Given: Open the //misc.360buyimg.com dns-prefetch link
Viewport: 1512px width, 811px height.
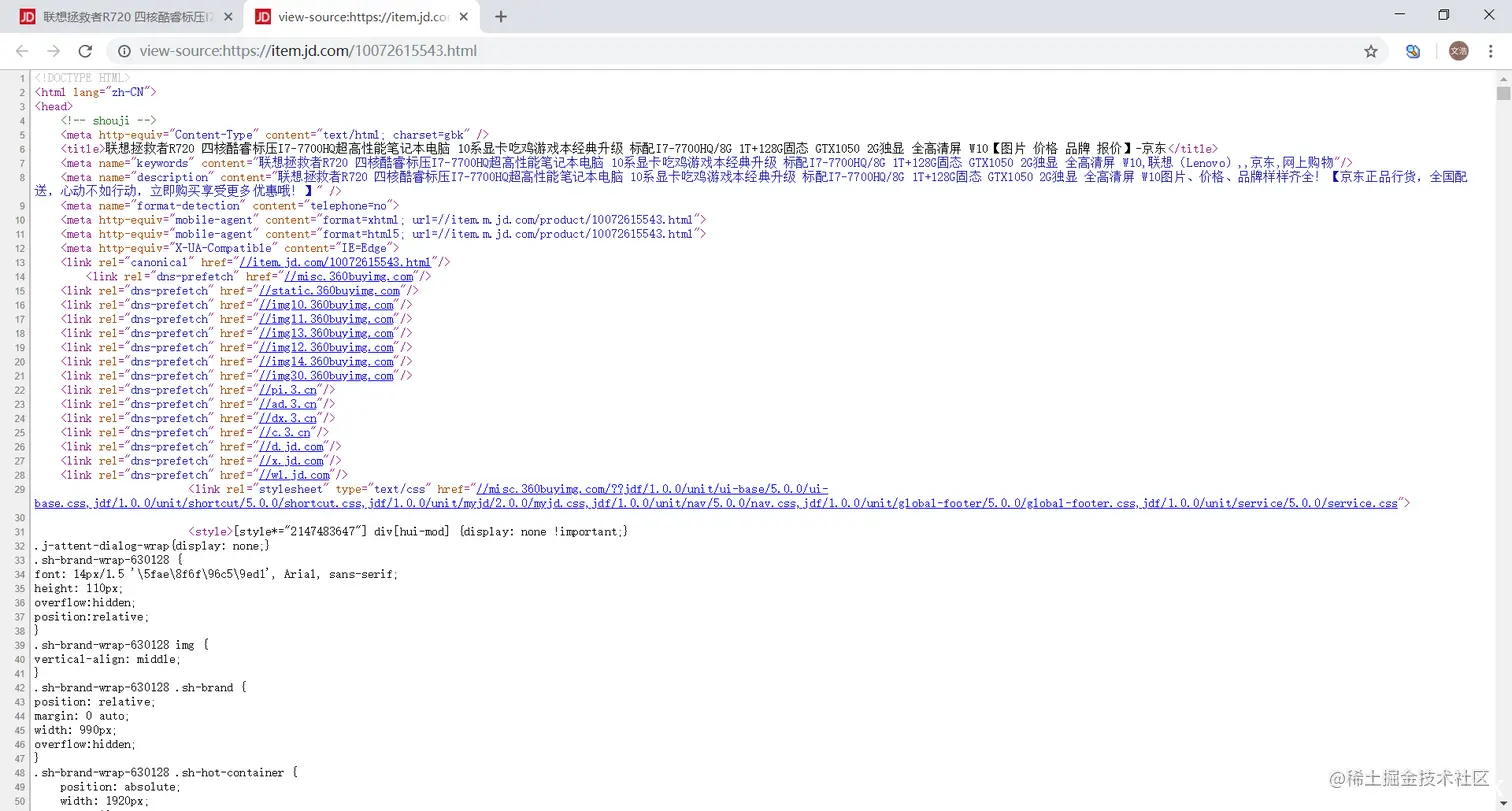Looking at the screenshot, I should pos(348,276).
